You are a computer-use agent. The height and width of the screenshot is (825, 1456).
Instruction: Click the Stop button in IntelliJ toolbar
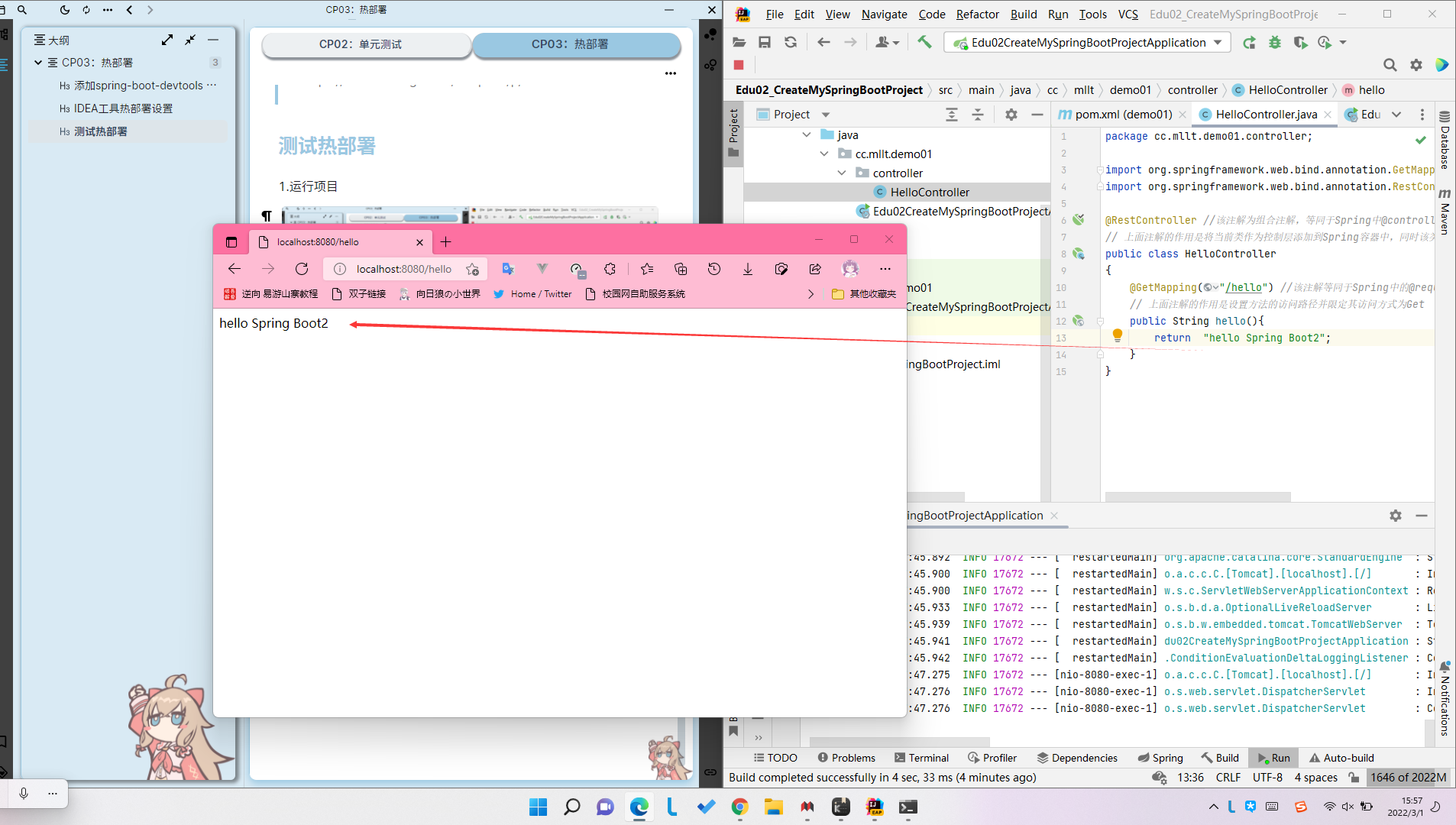(x=739, y=65)
